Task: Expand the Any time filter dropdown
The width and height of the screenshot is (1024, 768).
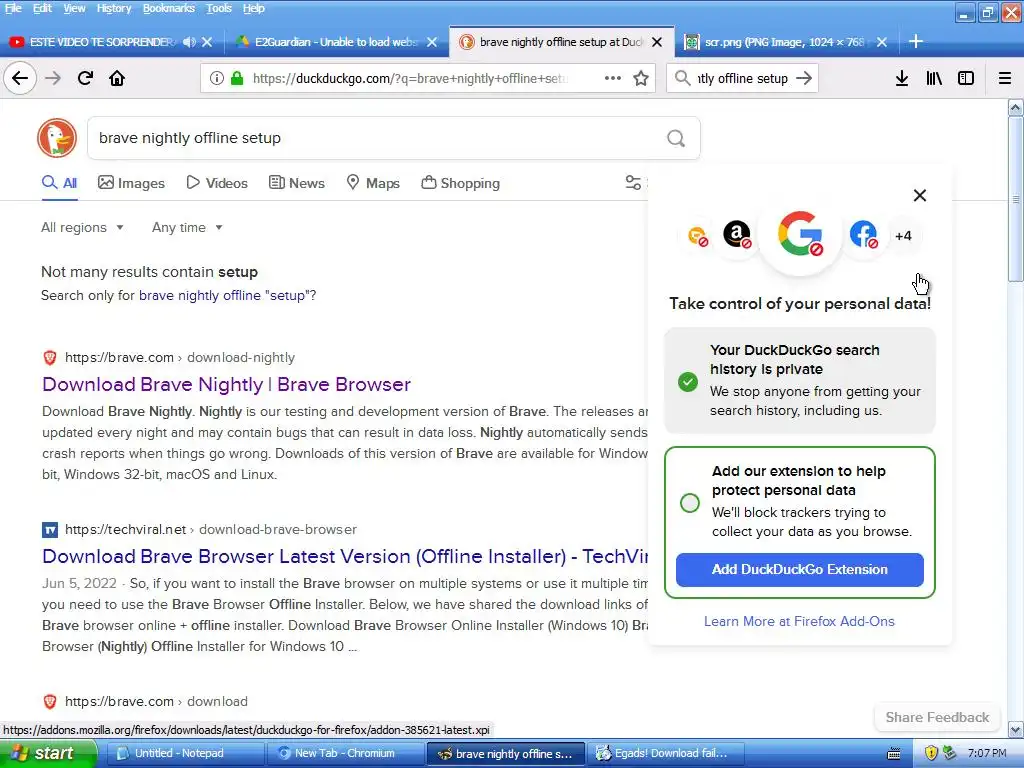Action: [187, 227]
